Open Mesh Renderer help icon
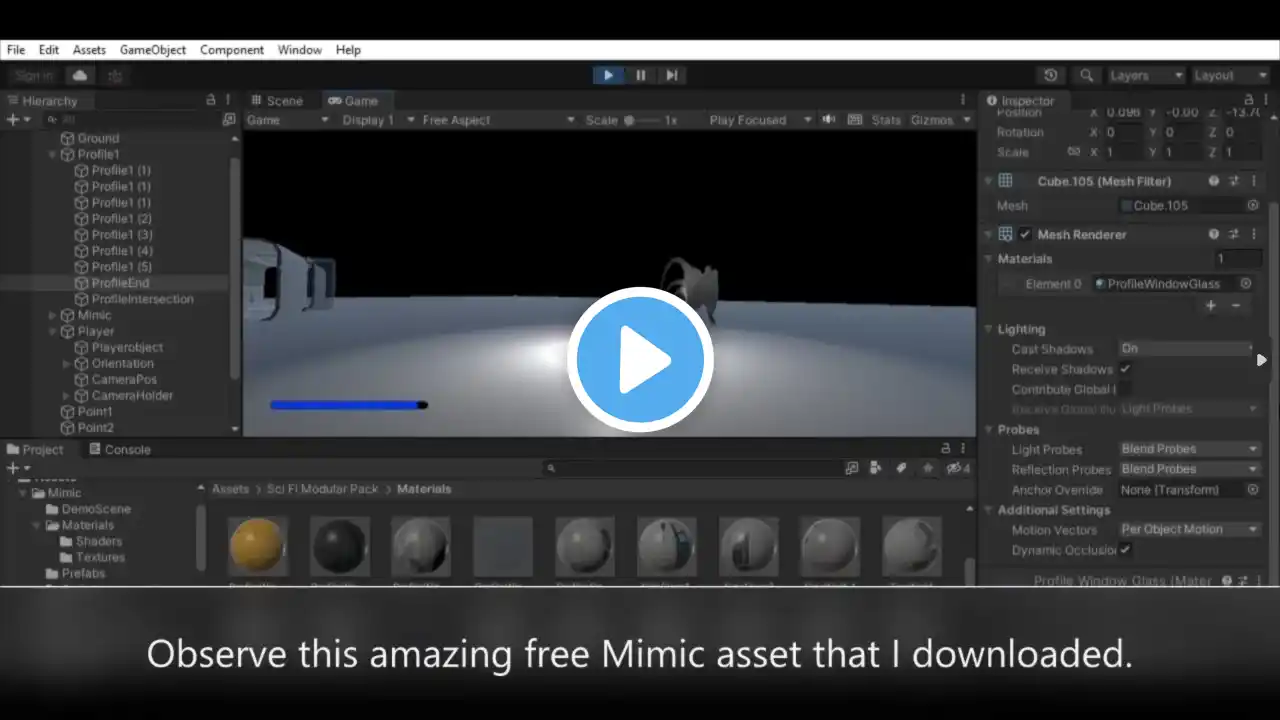This screenshot has height=720, width=1280. pyautogui.click(x=1214, y=234)
